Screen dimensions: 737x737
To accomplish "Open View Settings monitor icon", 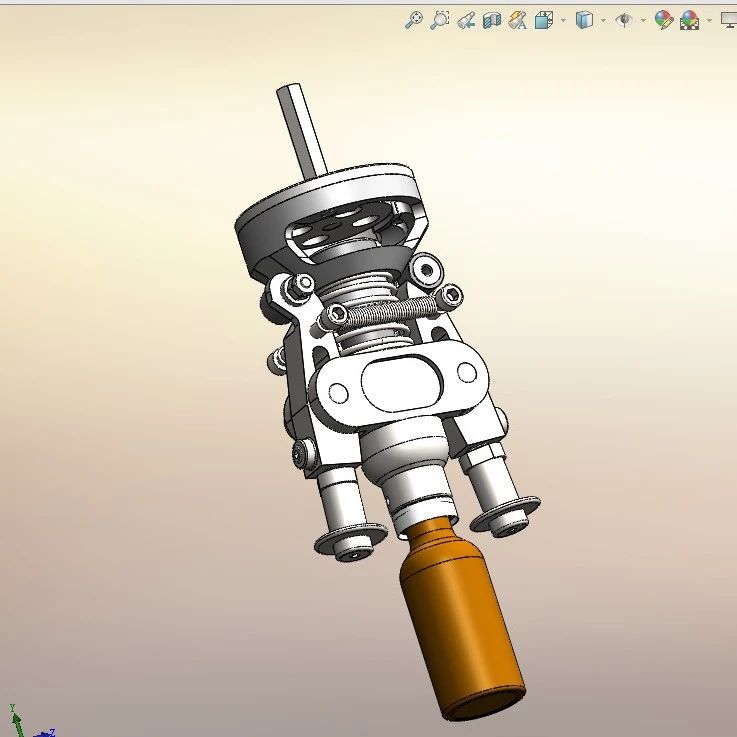I will click(x=729, y=21).
